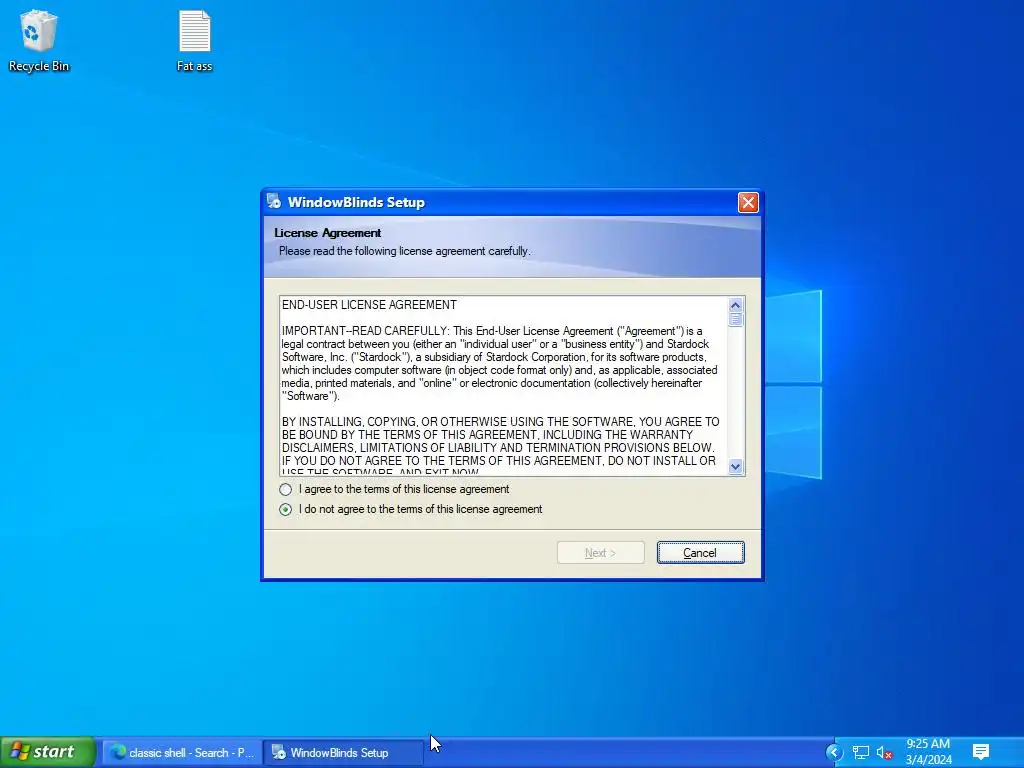Open network status tray icon
The width and height of the screenshot is (1024, 768).
(x=861, y=752)
